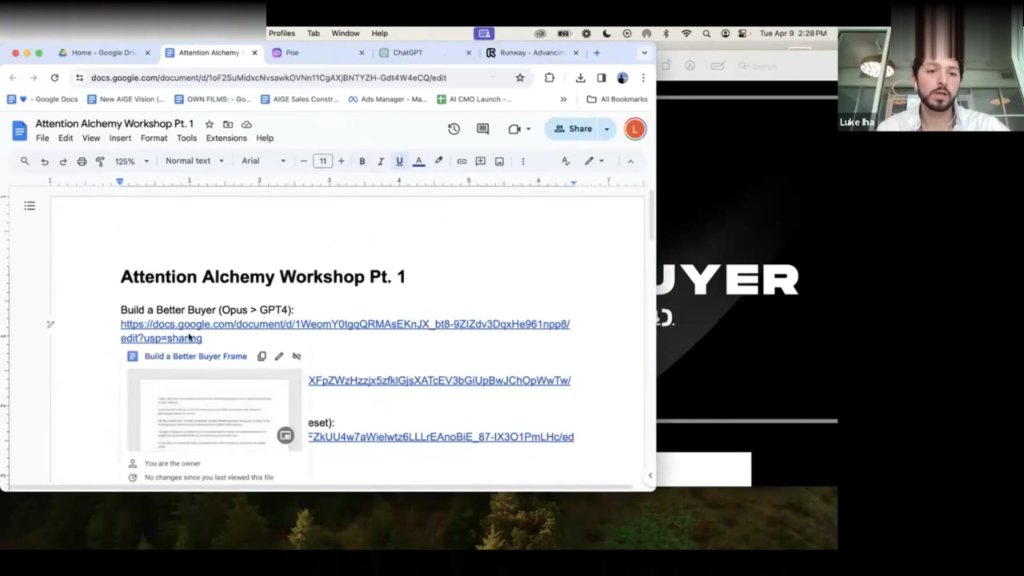Decrease the font size

coord(304,161)
